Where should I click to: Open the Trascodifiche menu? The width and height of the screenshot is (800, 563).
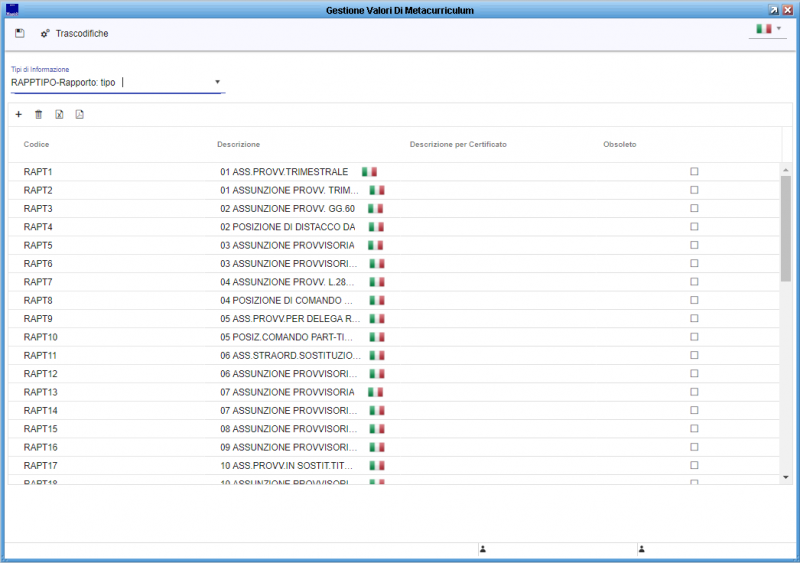(x=74, y=34)
